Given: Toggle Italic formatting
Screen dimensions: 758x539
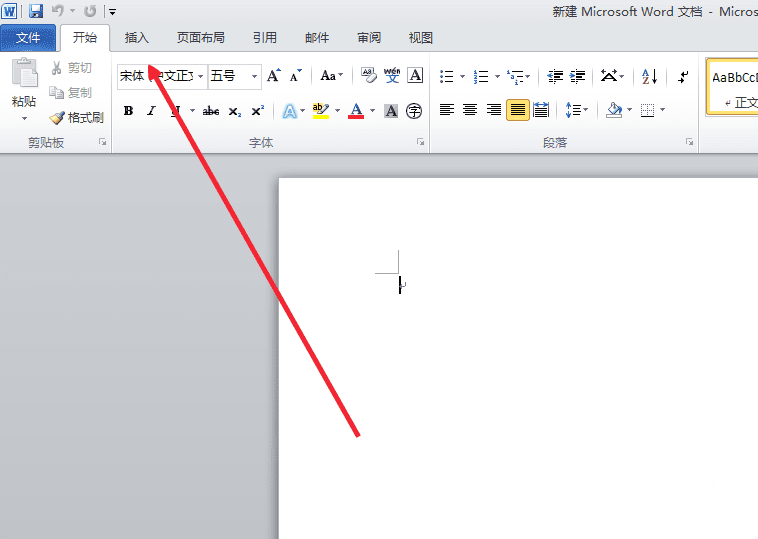Looking at the screenshot, I should pyautogui.click(x=151, y=111).
